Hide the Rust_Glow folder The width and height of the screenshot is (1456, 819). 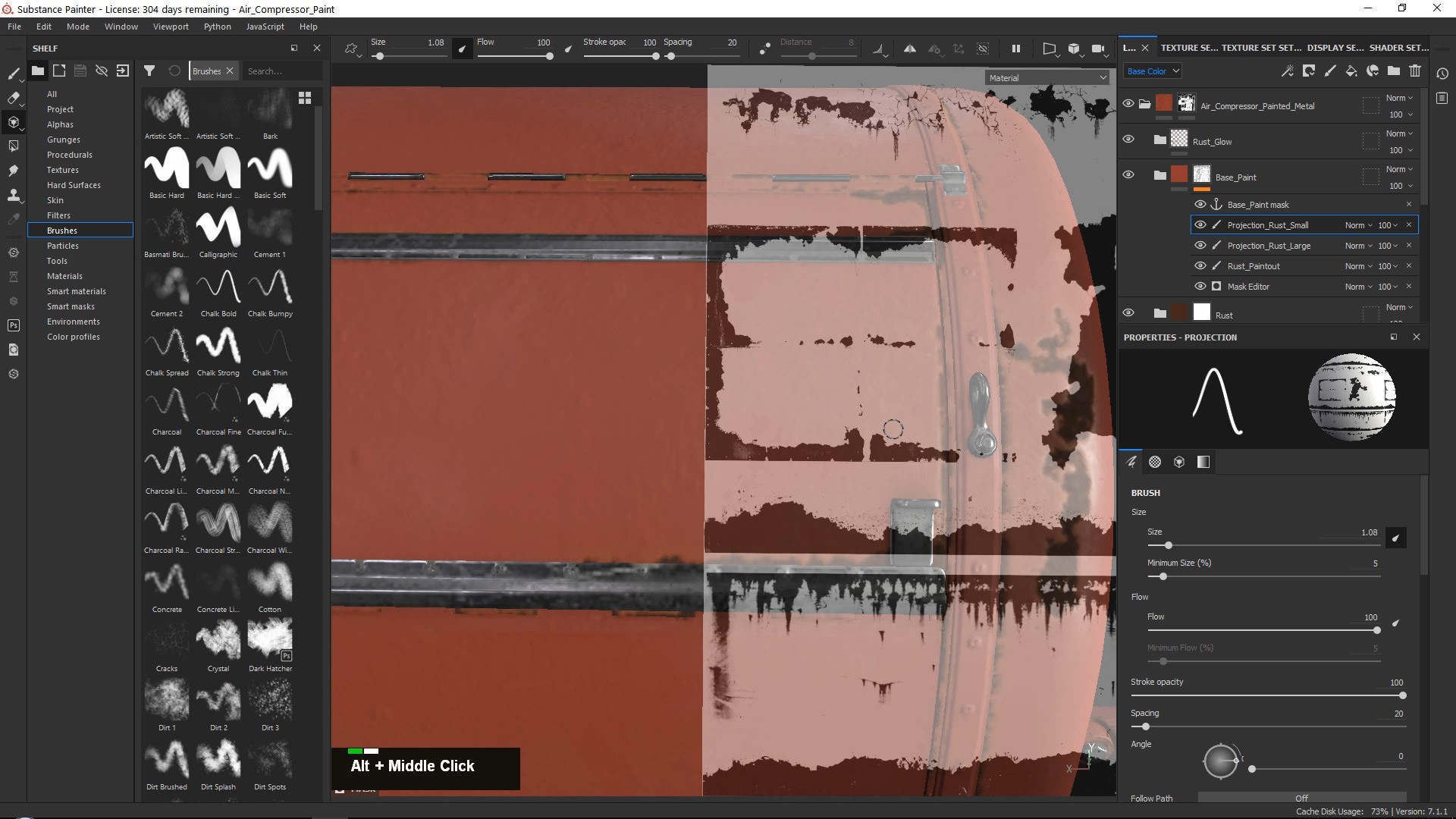1128,139
